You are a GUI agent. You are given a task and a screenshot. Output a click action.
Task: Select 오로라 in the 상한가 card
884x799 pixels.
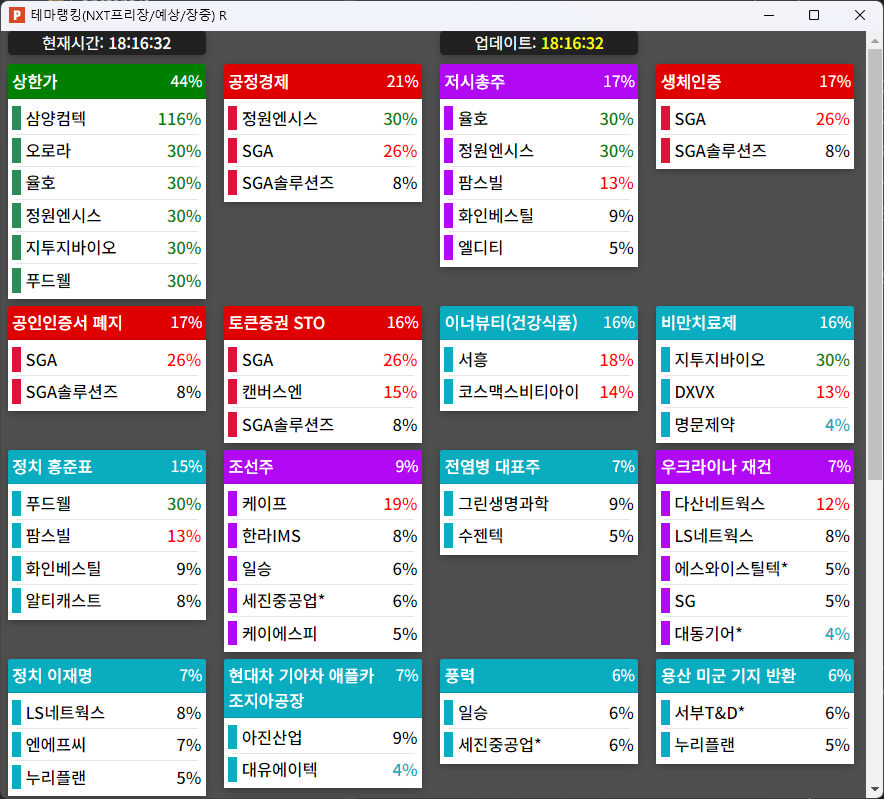point(107,151)
